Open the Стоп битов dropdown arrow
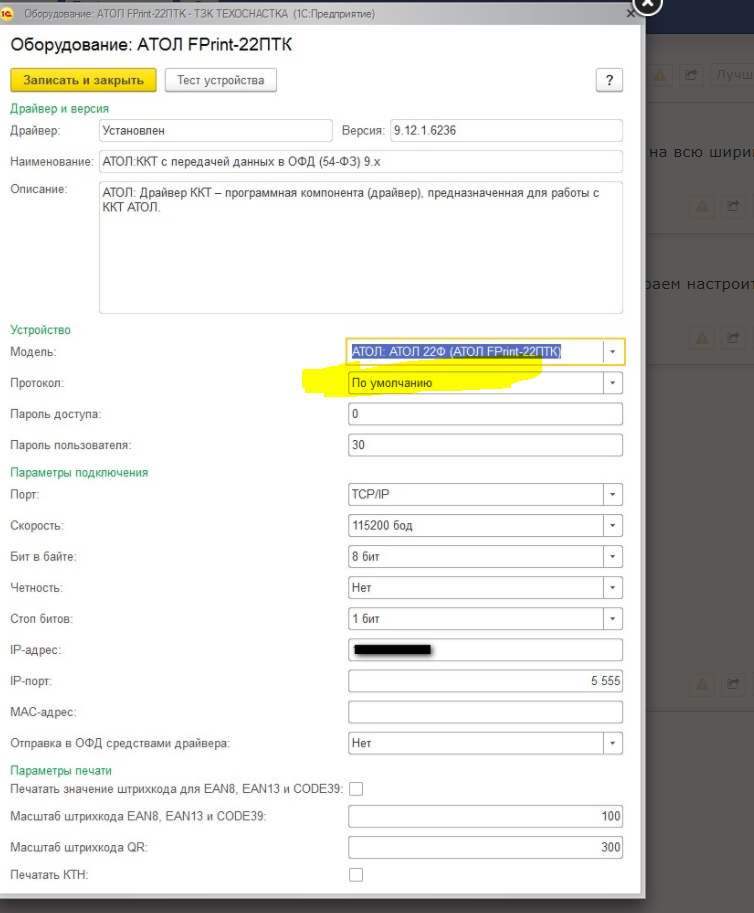The height and width of the screenshot is (913, 754). pyautogui.click(x=613, y=618)
